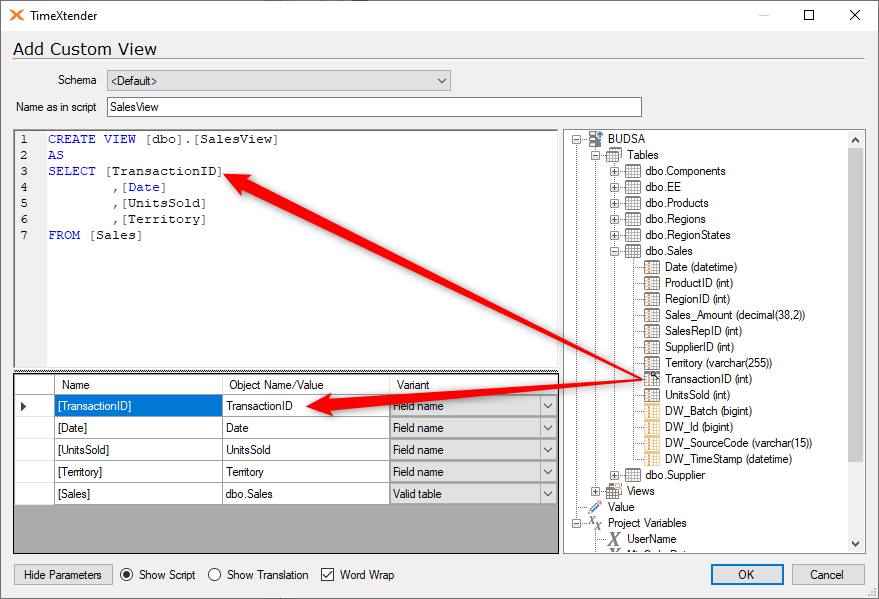Click the dbo.RegionStates table icon
This screenshot has height=599, width=879.
point(633,235)
